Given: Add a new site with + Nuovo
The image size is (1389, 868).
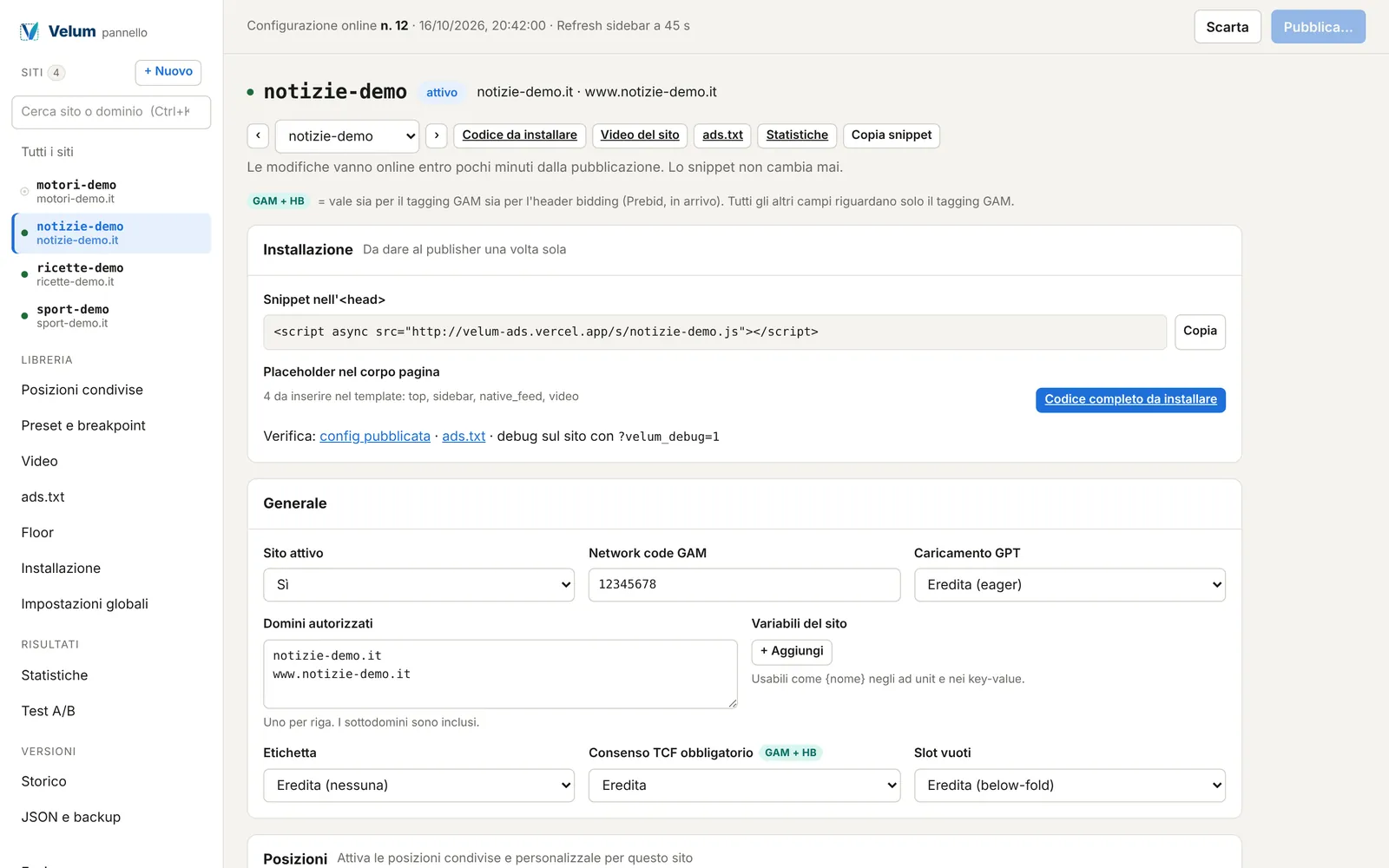Looking at the screenshot, I should [x=168, y=72].
